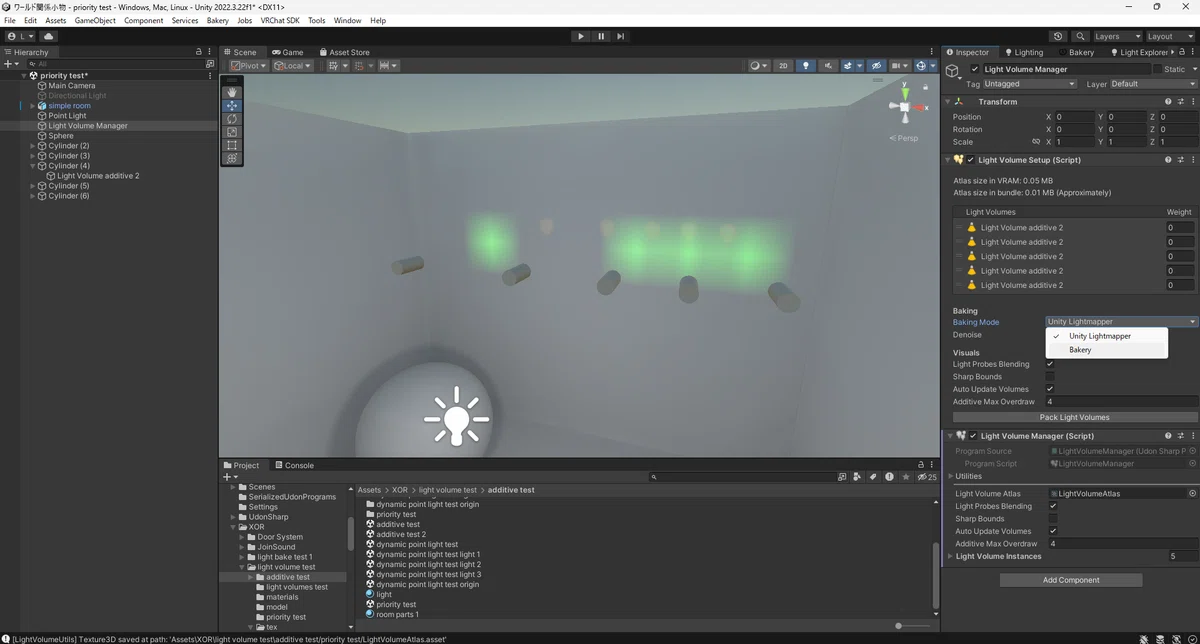
Task: Select the Transform tool in Scene
Action: (232, 158)
